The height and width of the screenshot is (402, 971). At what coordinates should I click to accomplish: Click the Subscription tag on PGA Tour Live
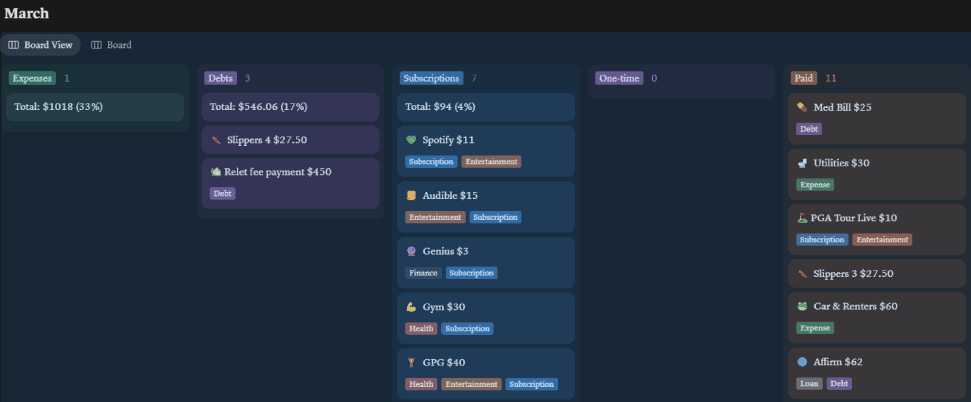pyautogui.click(x=822, y=240)
